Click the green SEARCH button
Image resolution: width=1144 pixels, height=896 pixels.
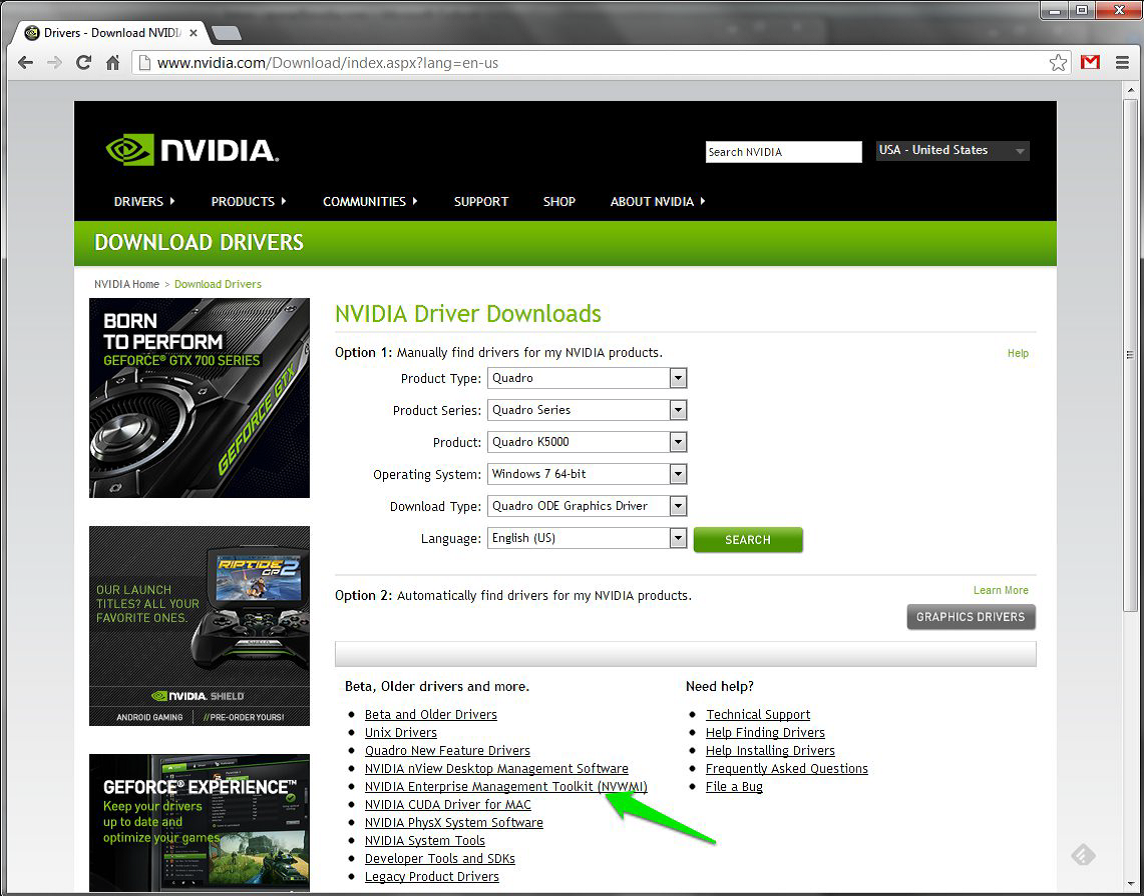tap(748, 540)
